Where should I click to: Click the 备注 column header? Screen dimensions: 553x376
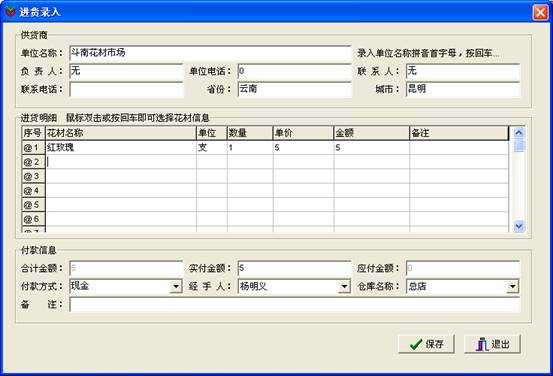(459, 133)
